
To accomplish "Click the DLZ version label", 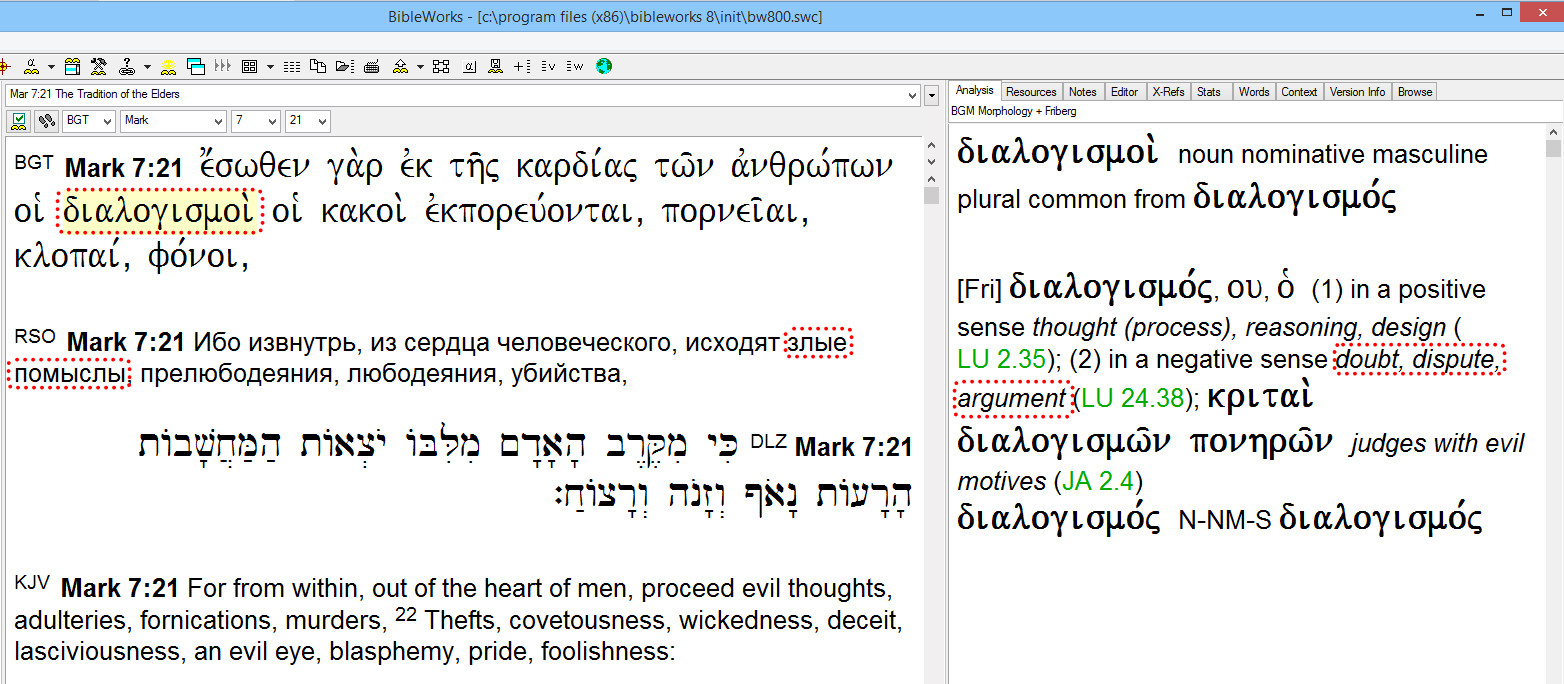I will click(x=768, y=440).
